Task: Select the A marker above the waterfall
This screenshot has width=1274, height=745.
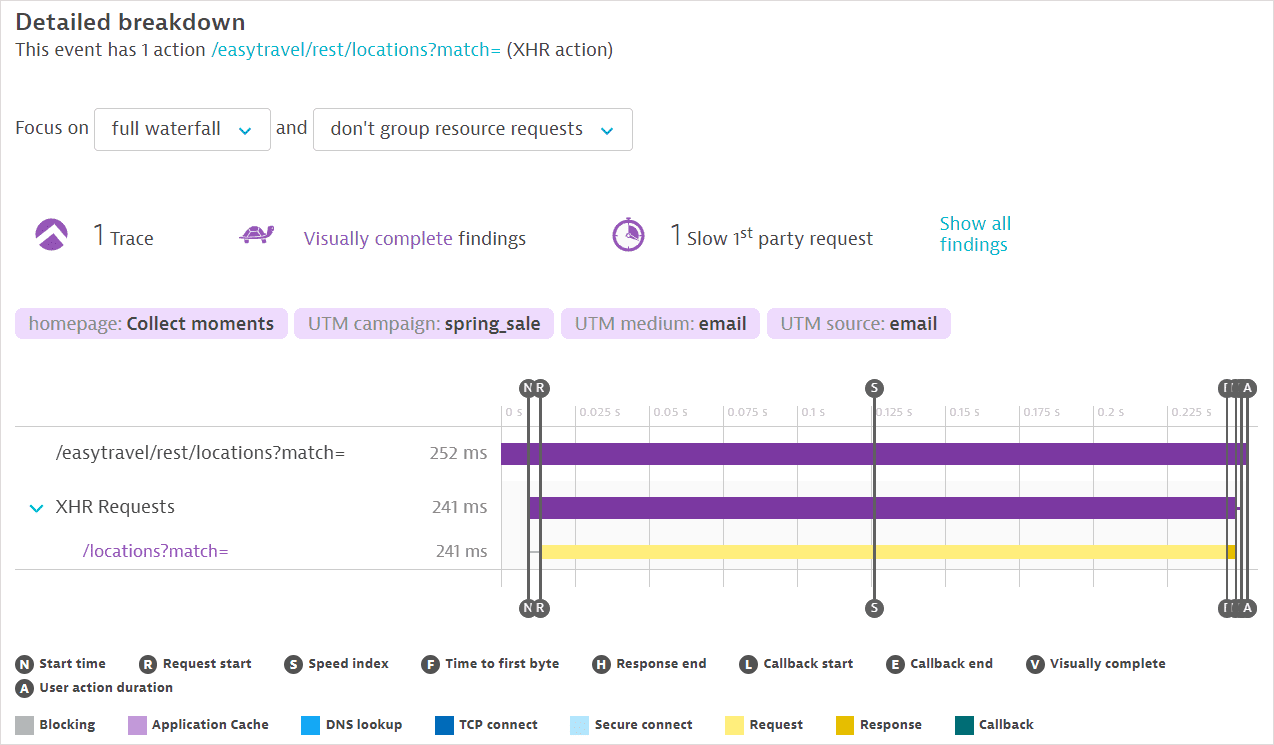Action: tap(1247, 388)
